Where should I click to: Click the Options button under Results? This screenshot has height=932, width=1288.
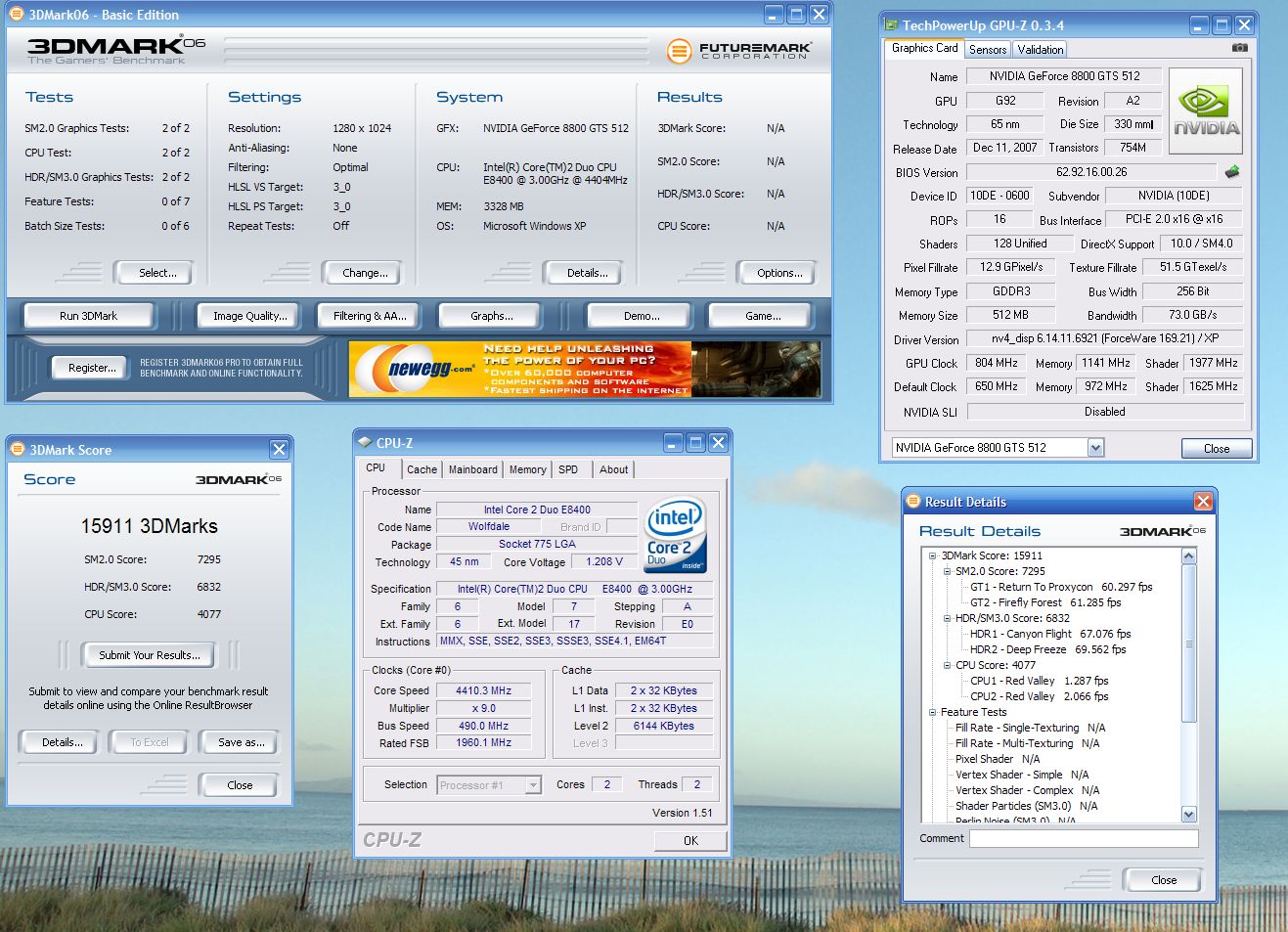pyautogui.click(x=777, y=273)
